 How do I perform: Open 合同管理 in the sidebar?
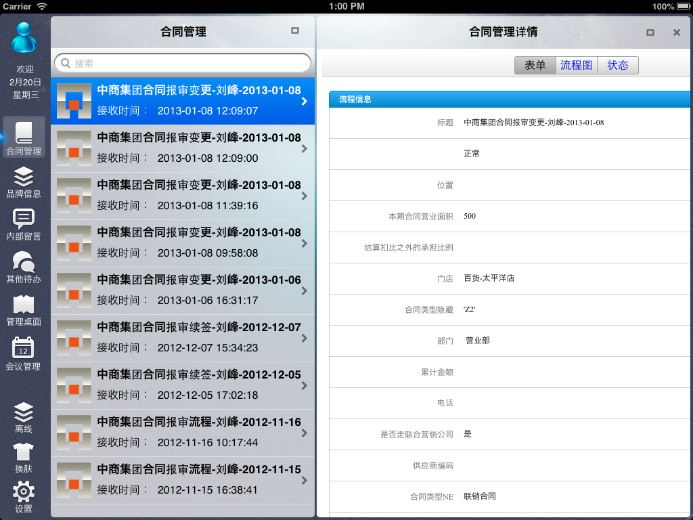pyautogui.click(x=24, y=137)
